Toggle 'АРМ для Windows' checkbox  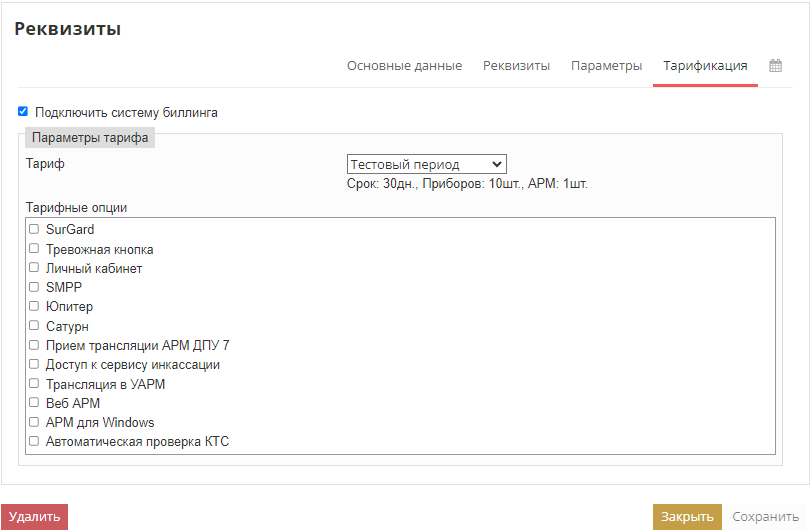(34, 422)
